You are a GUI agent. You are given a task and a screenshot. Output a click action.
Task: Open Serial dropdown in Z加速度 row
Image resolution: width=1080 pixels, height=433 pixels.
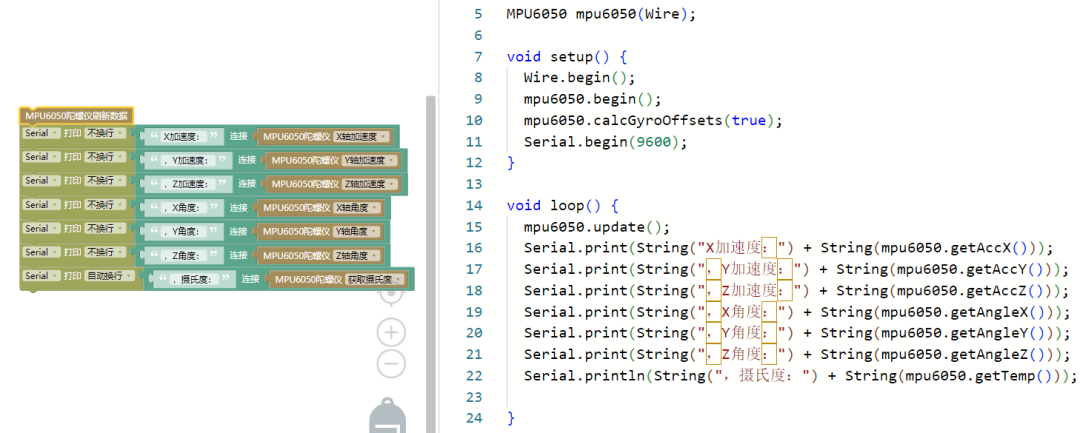point(41,181)
